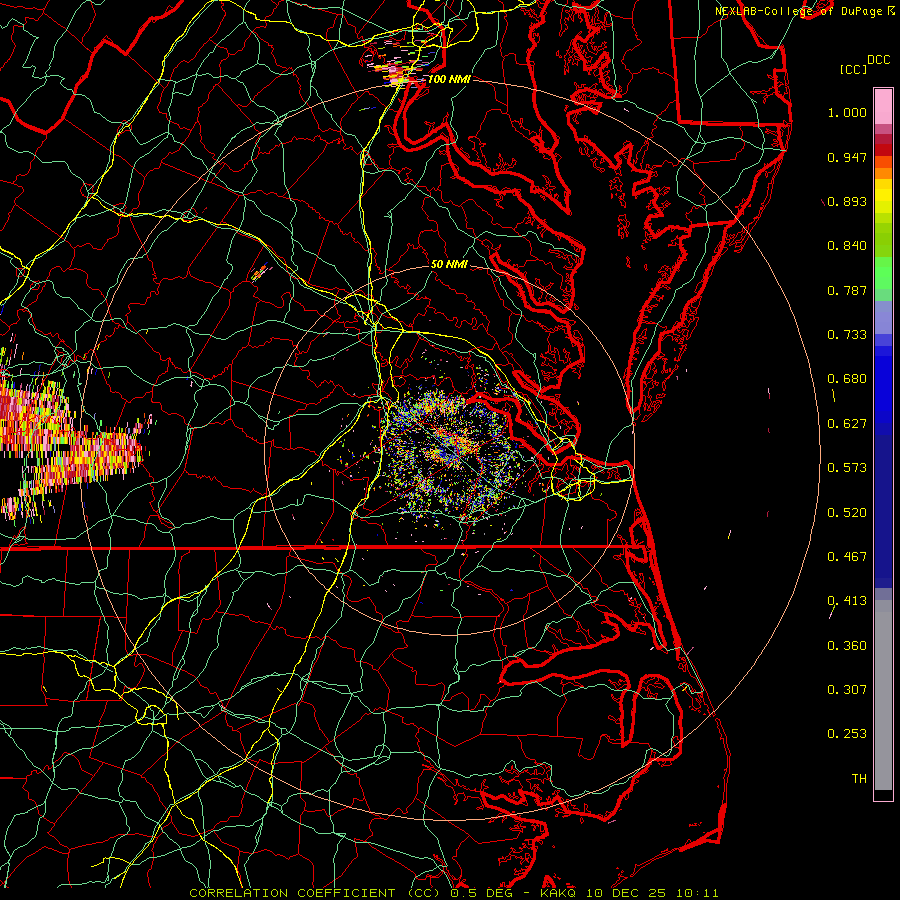Click the dense radar echo cluster at center
Viewport: 900px width, 900px height.
tap(453, 453)
